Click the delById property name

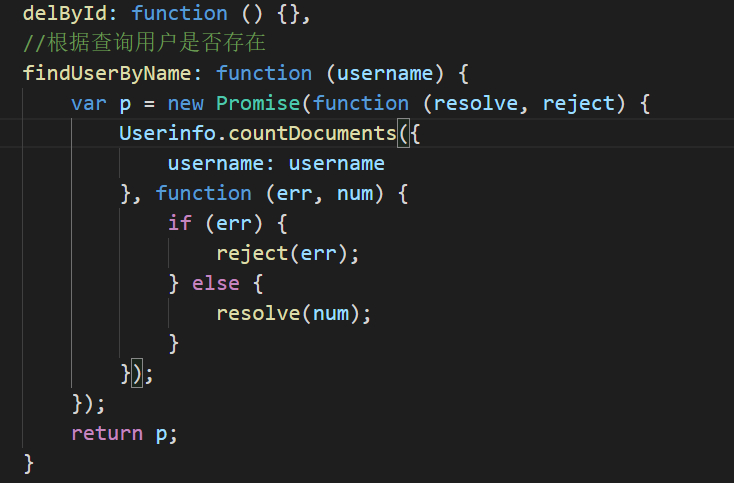[65, 14]
